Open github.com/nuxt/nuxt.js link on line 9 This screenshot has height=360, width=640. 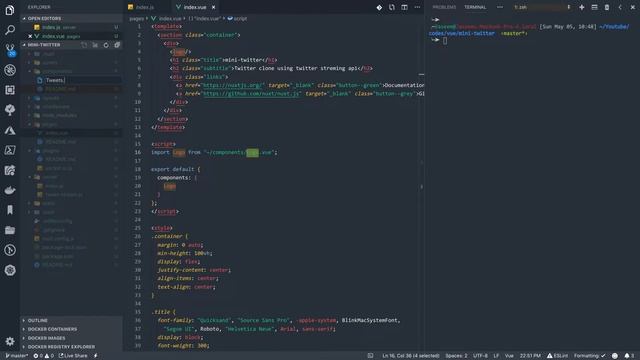click(x=251, y=94)
